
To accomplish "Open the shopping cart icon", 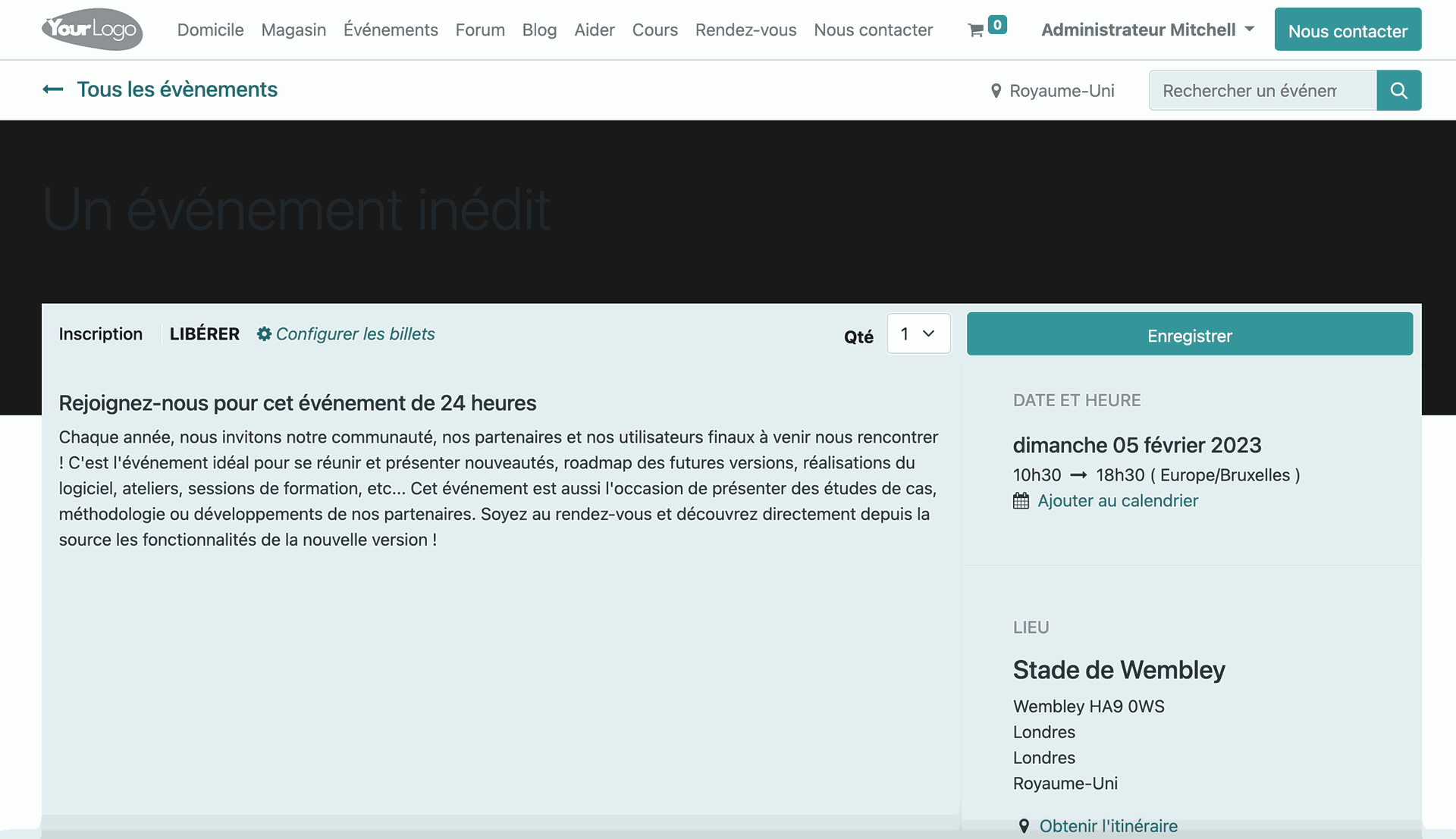I will click(976, 30).
